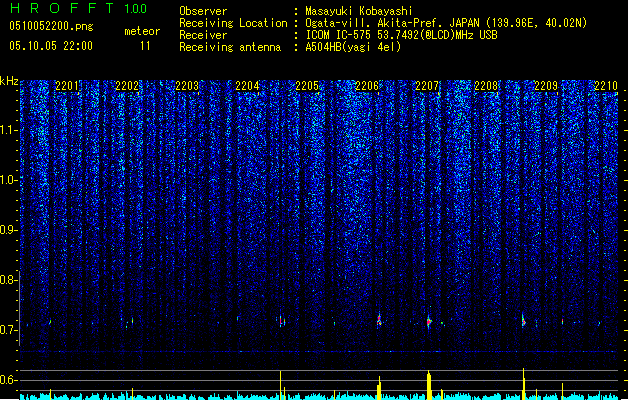Click time marker 2209
The width and height of the screenshot is (629, 400).
click(x=546, y=86)
